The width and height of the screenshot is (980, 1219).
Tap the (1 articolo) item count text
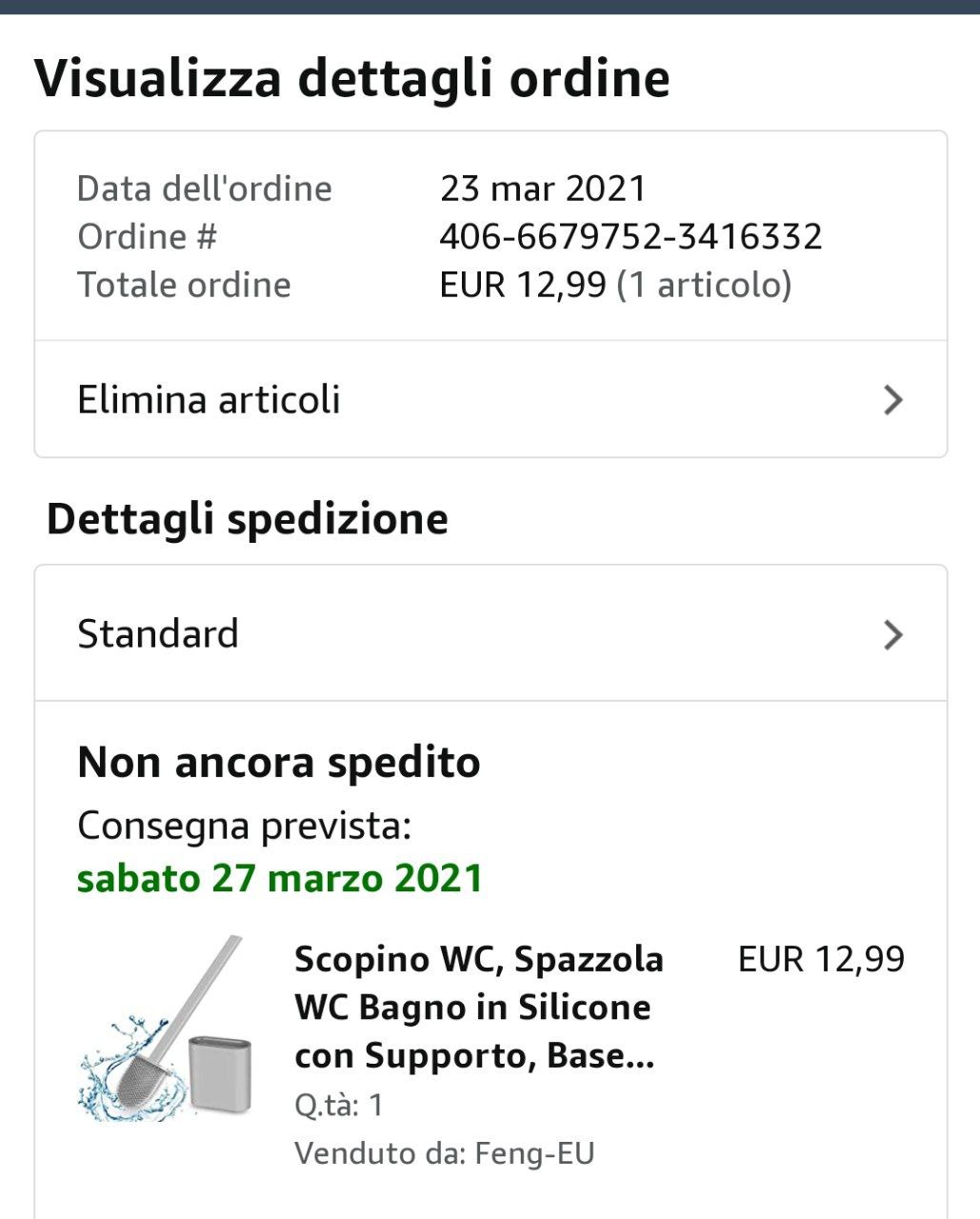click(705, 284)
